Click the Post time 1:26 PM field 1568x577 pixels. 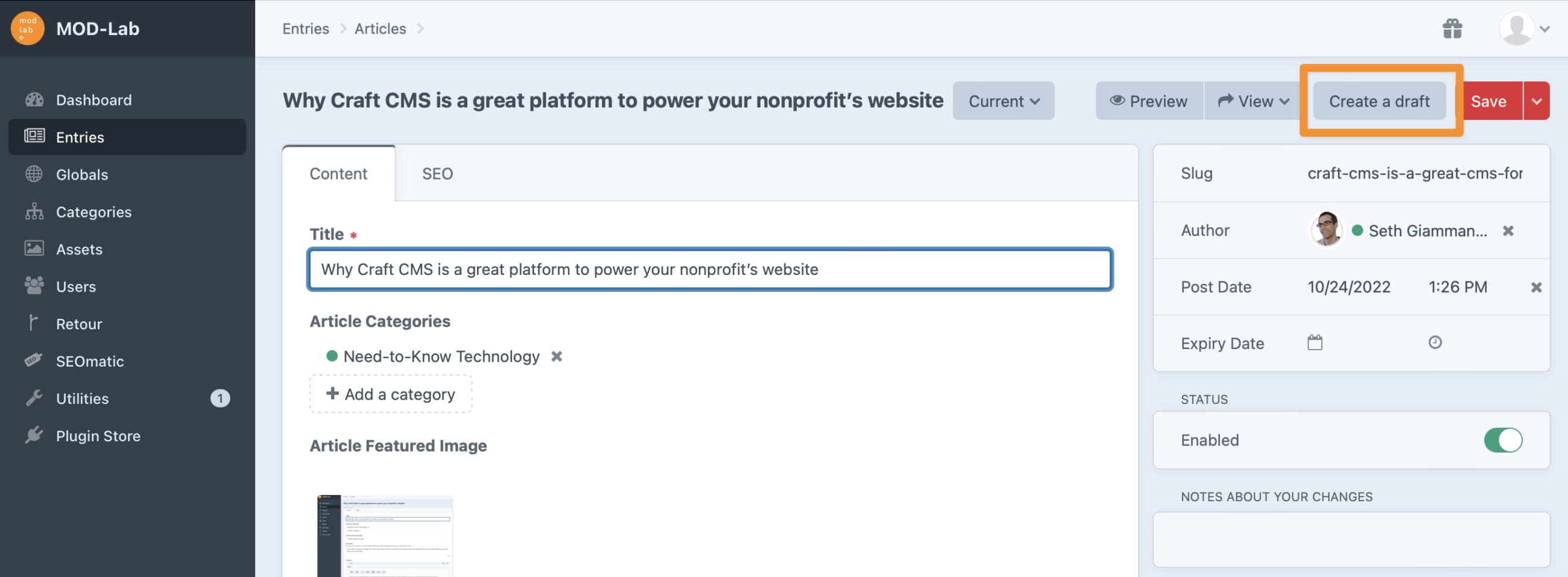pos(1457,287)
